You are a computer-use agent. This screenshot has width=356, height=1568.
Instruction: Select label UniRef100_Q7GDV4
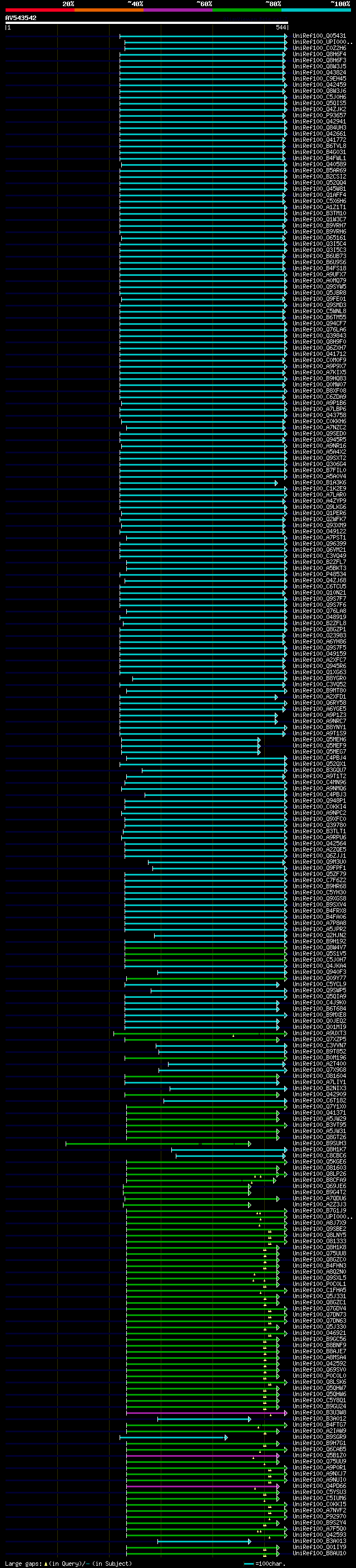tap(319, 1309)
